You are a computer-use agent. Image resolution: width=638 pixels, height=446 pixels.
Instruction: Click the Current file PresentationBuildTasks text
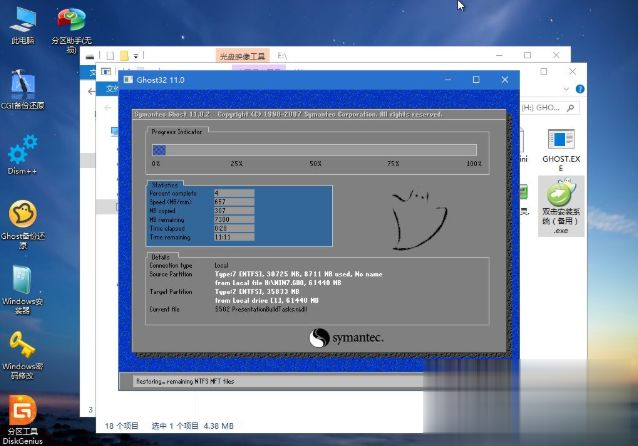[x=261, y=309]
